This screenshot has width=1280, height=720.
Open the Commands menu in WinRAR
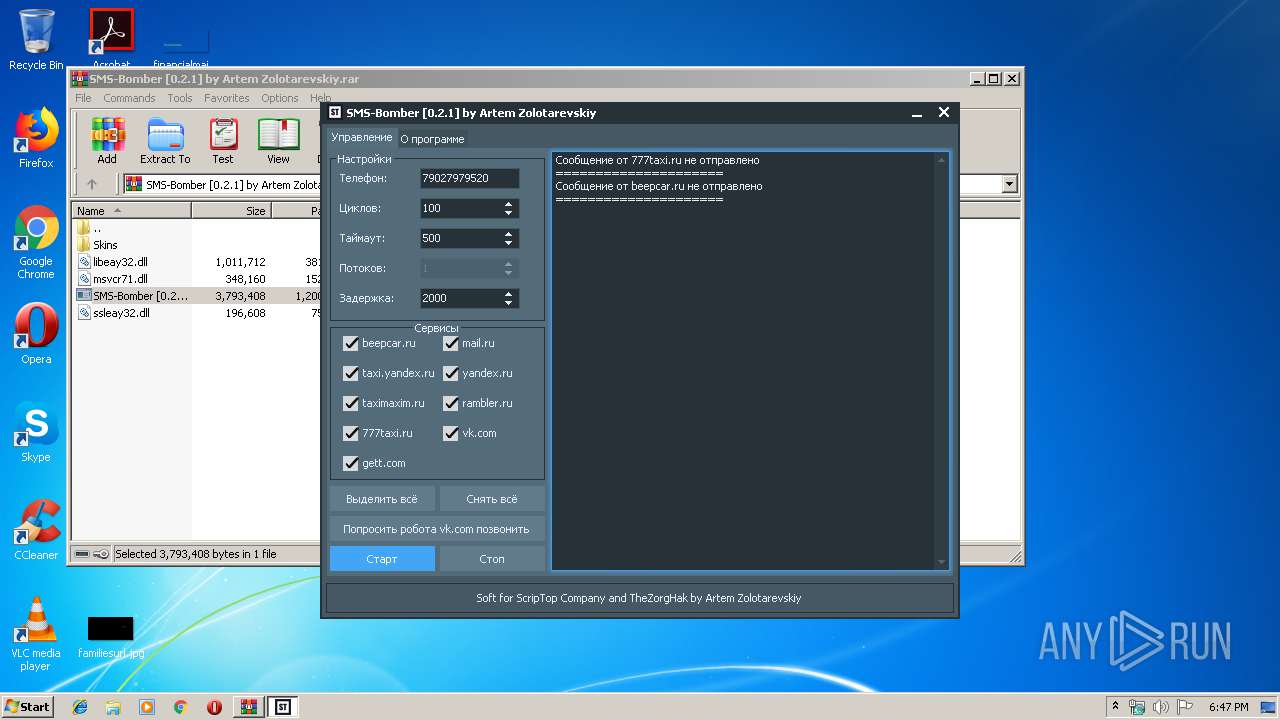point(129,98)
